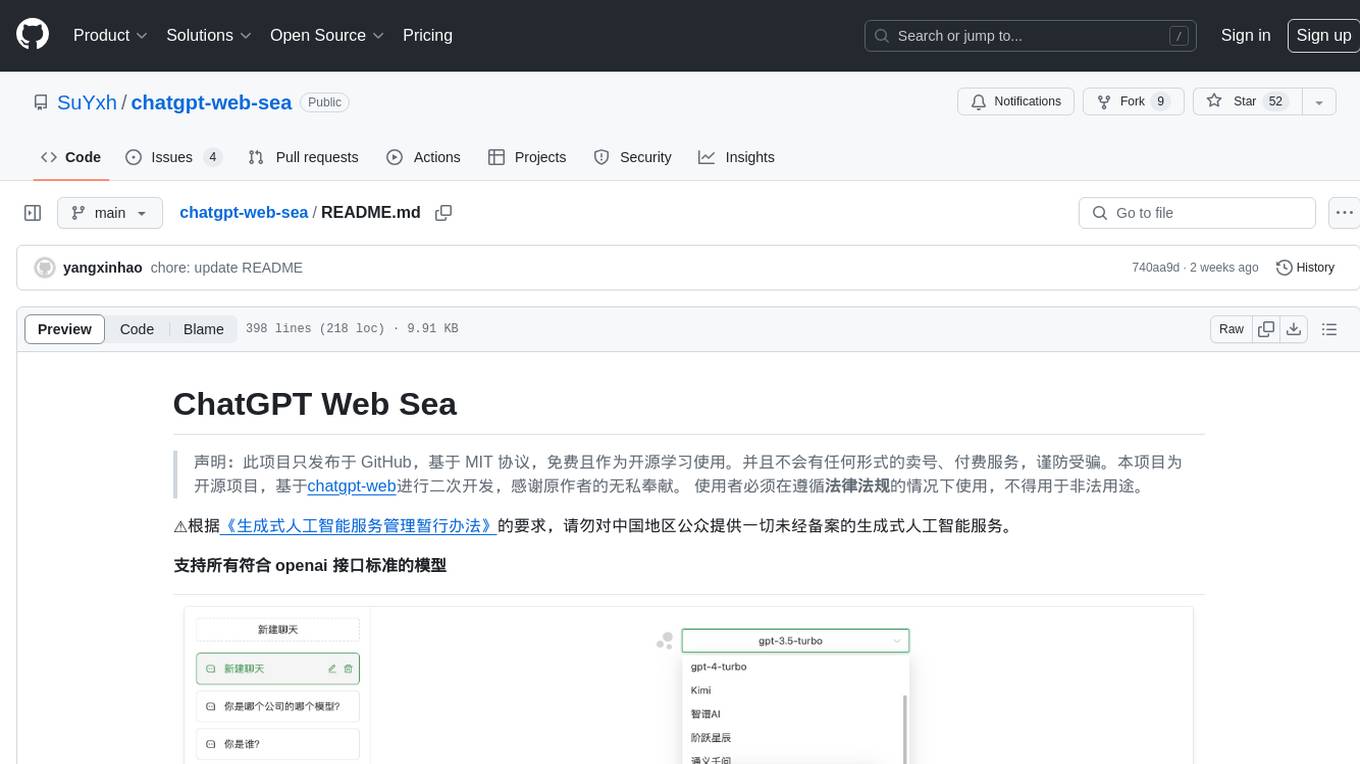Select the Code view

pos(137,329)
